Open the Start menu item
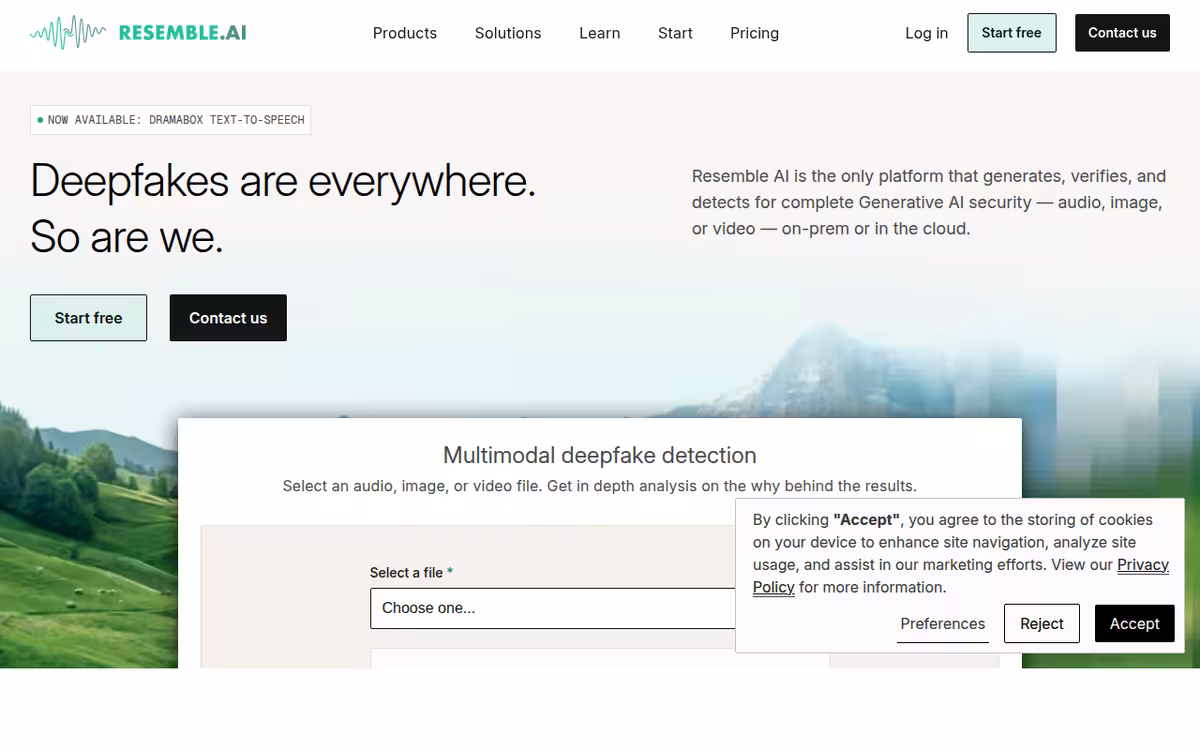This screenshot has height=750, width=1200. coord(675,33)
